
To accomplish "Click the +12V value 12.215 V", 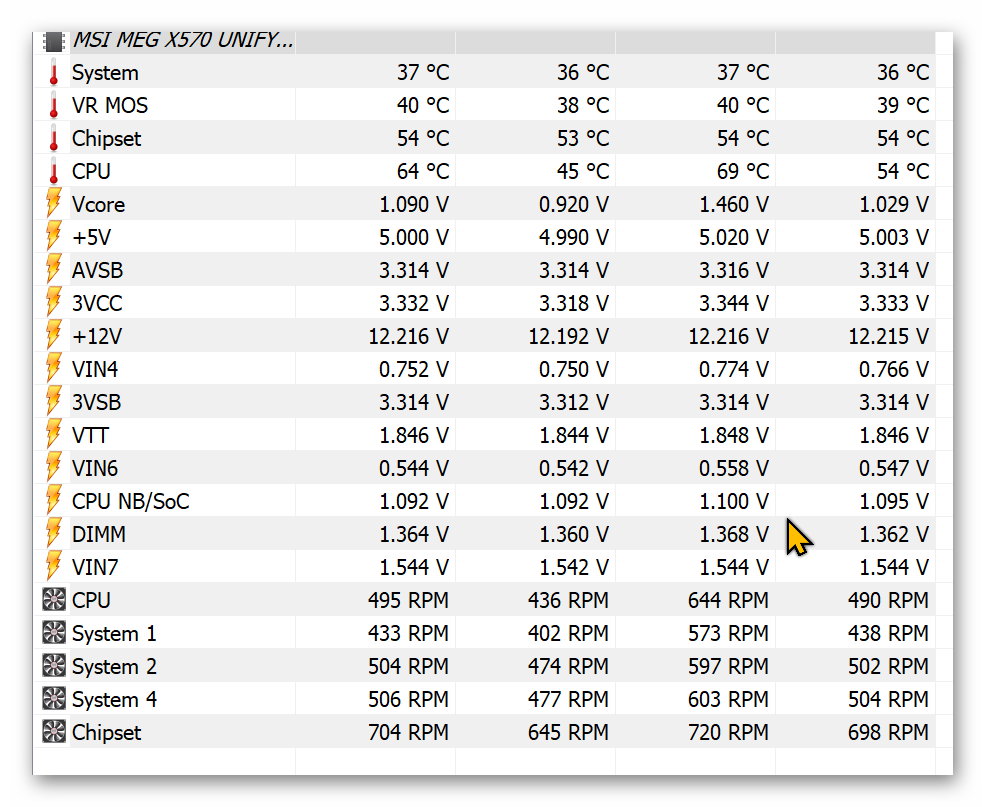I will click(889, 336).
